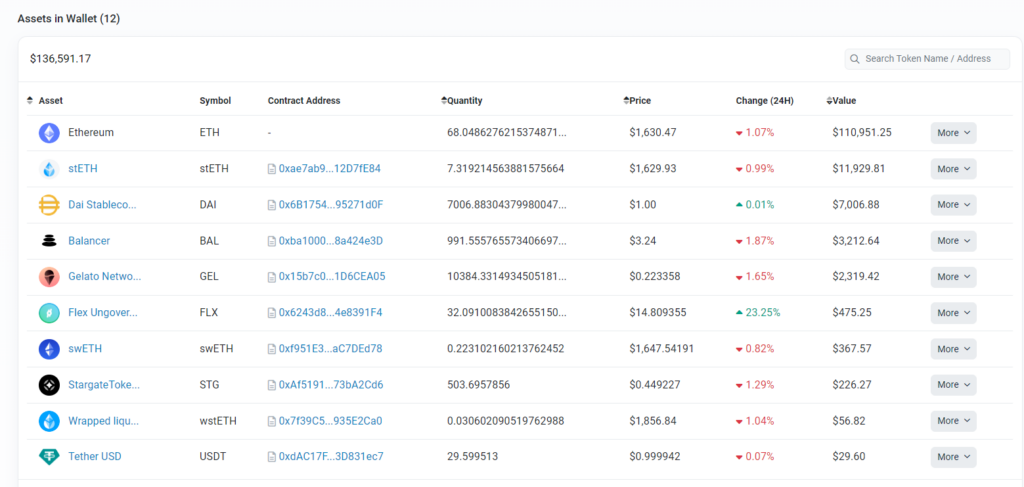Click the magnifier icon in search box
Screen dimensions: 1024x487
[x=855, y=59]
